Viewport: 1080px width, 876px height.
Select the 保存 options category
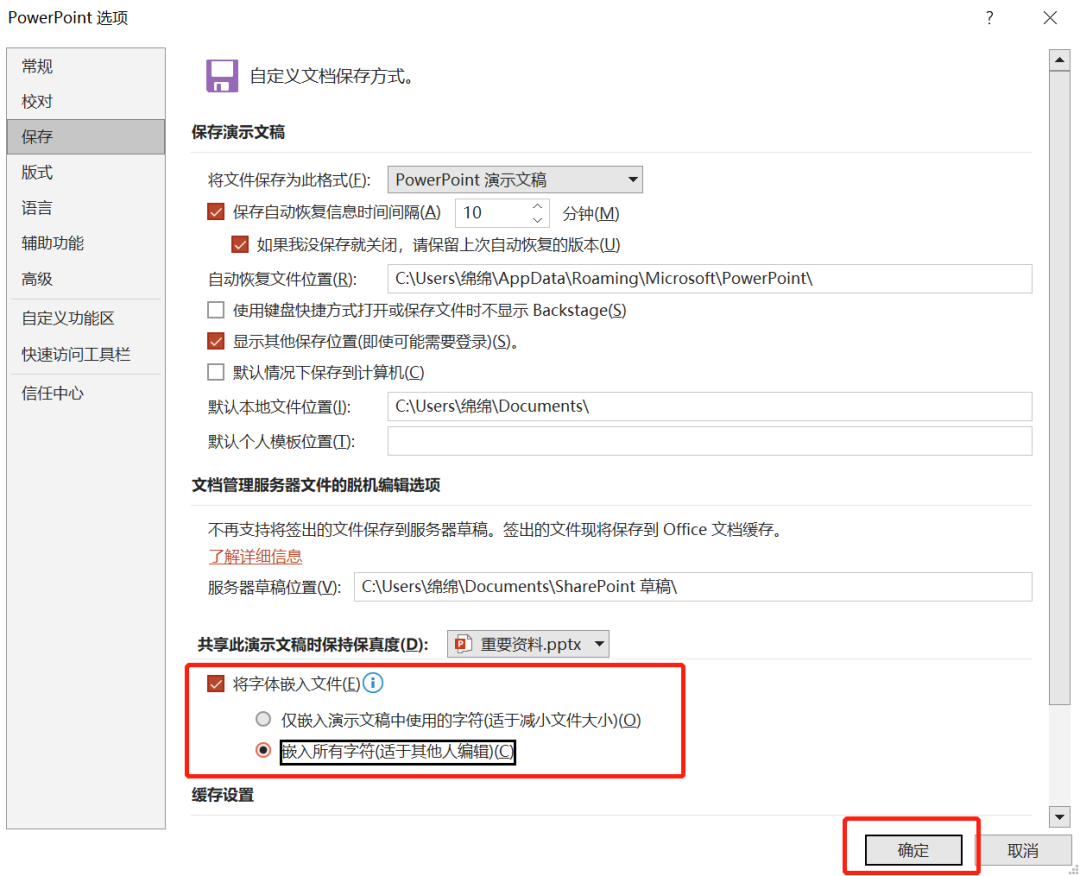tap(86, 136)
